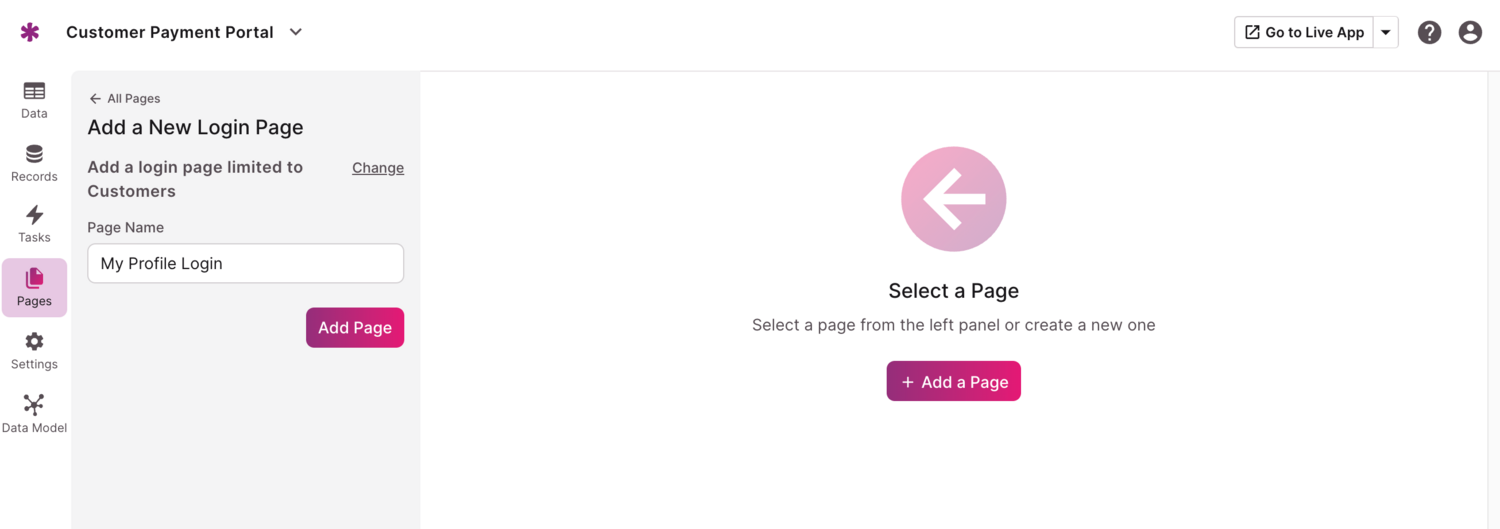Click the plus Add a Page button
Image resolution: width=1500 pixels, height=529 pixels.
[953, 381]
